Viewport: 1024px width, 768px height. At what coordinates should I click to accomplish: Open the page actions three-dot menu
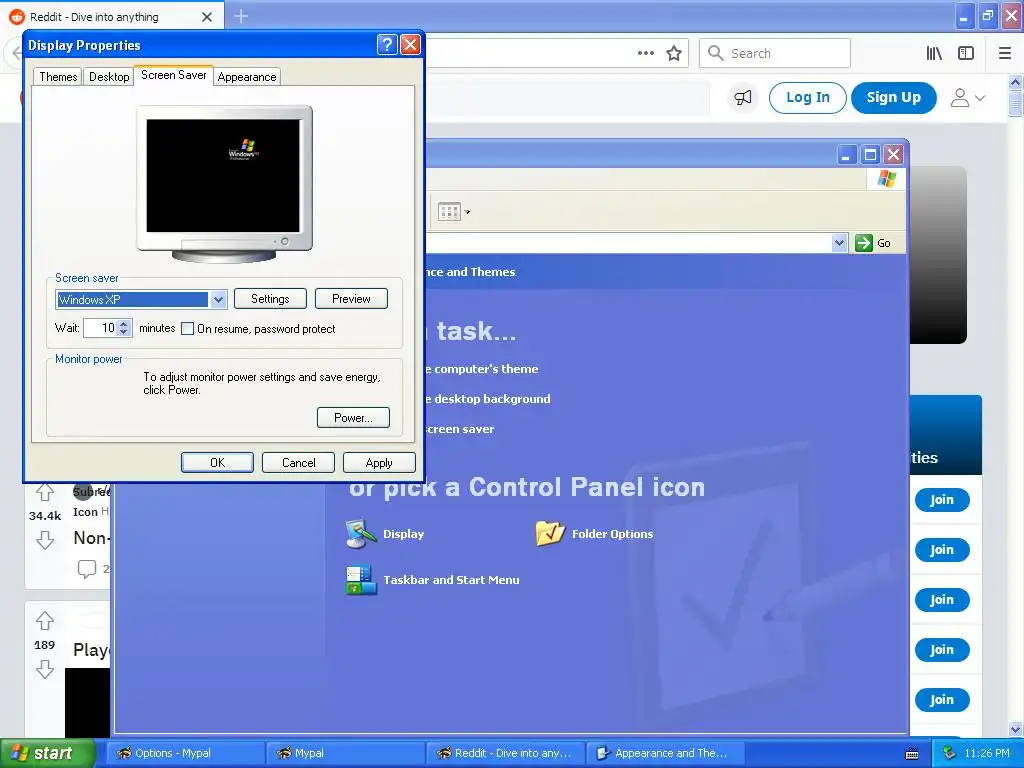[645, 53]
